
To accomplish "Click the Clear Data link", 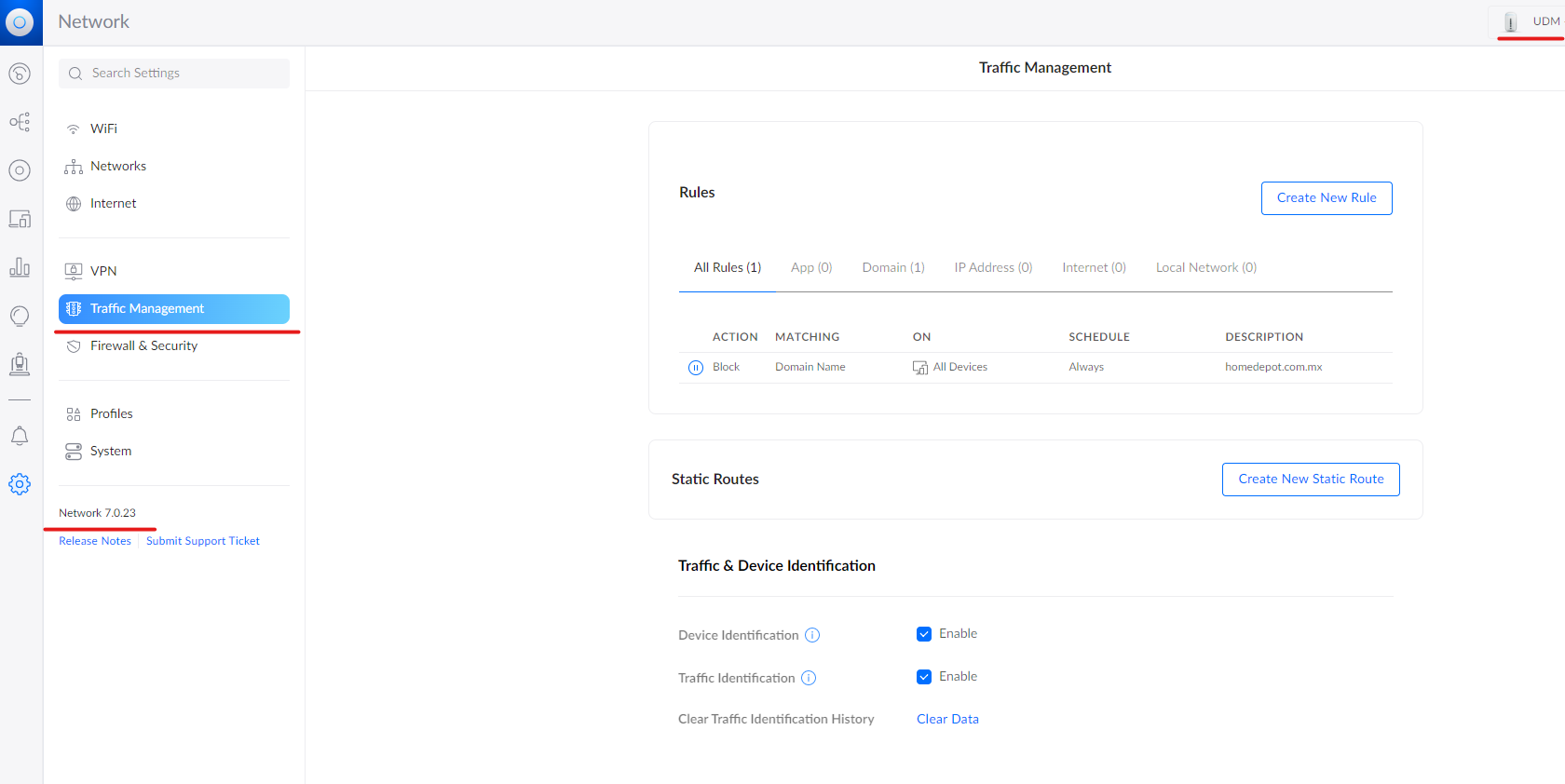I will [x=947, y=719].
